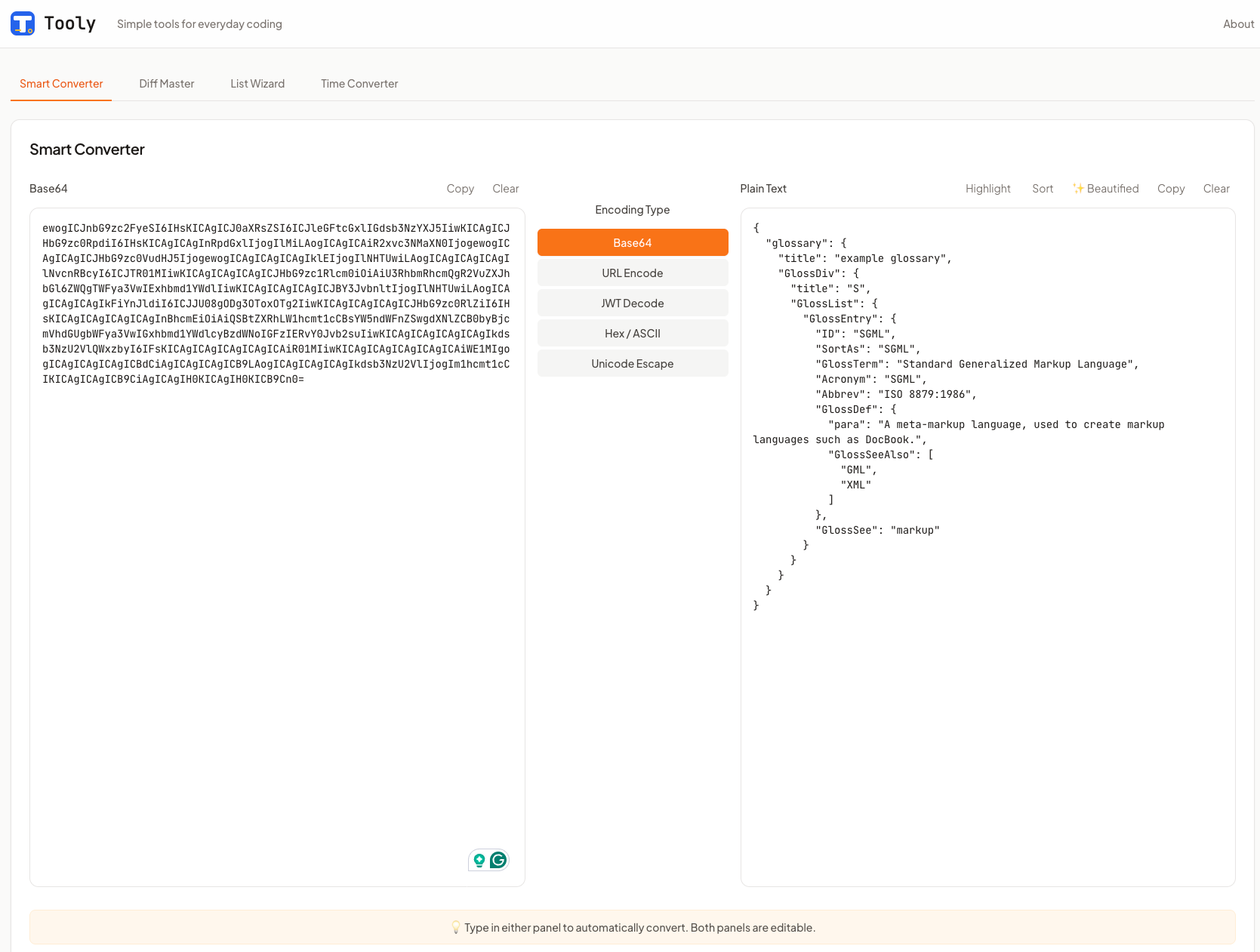This screenshot has width=1260, height=952.
Task: Copy the Plain Text panel contents
Action: coord(1171,189)
